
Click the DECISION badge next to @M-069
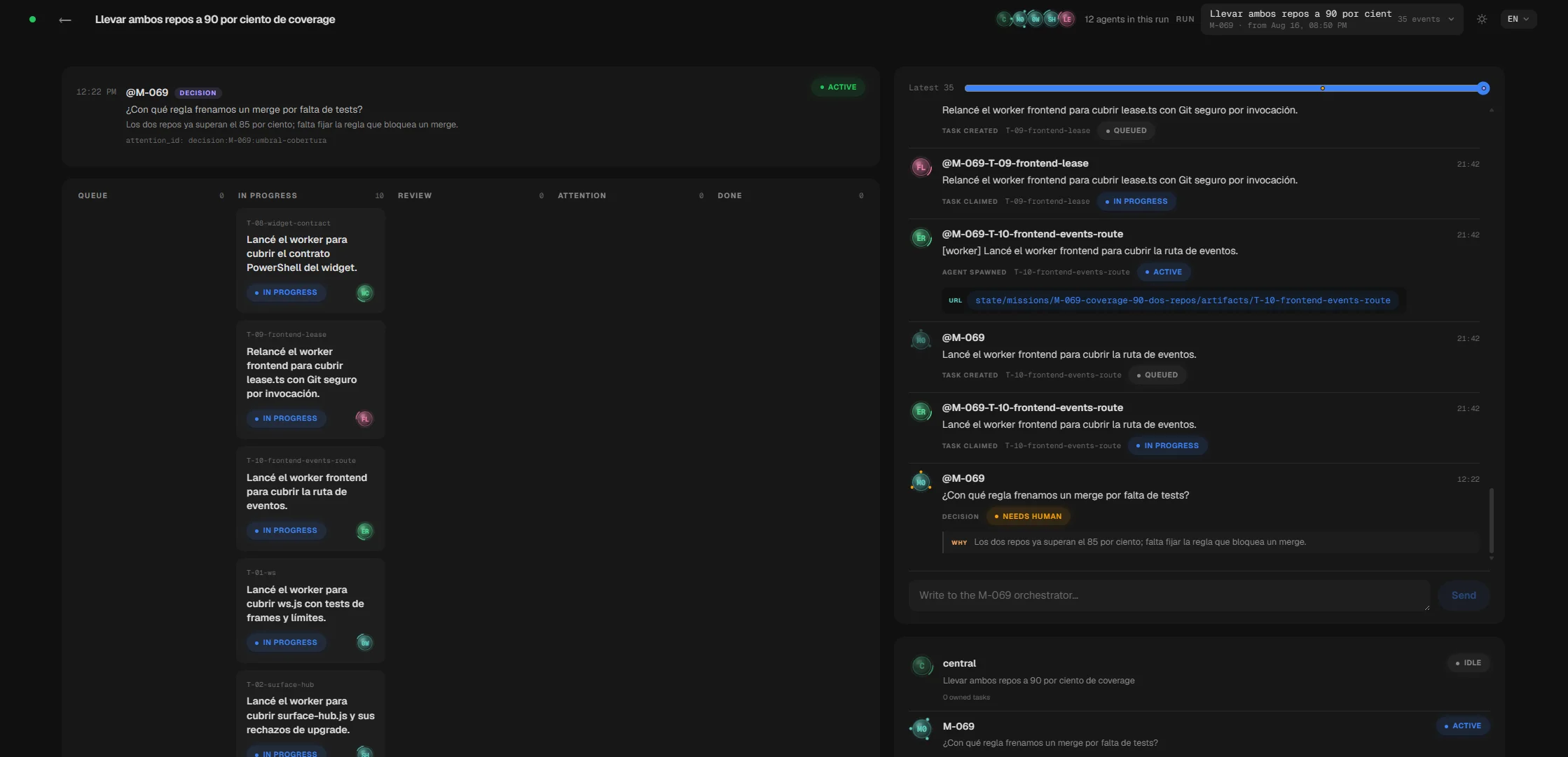[x=198, y=92]
